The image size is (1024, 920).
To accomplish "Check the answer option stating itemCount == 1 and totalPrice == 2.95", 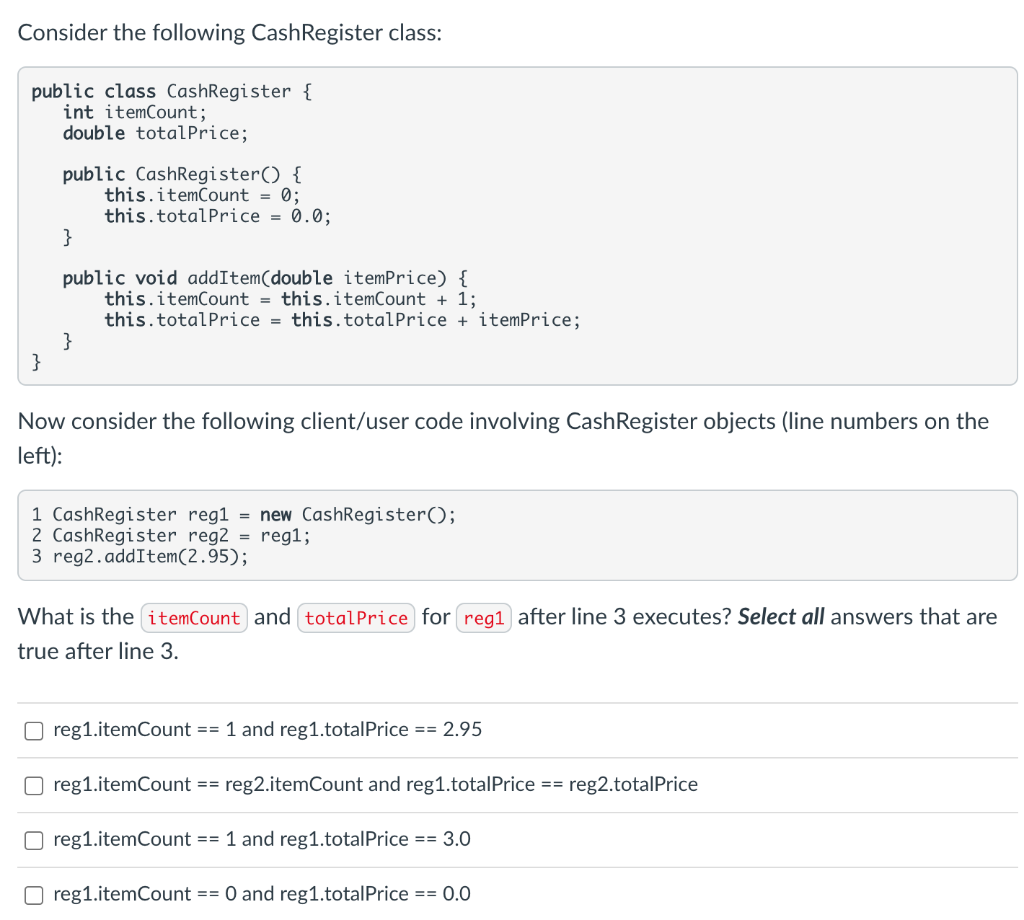I will (33, 730).
